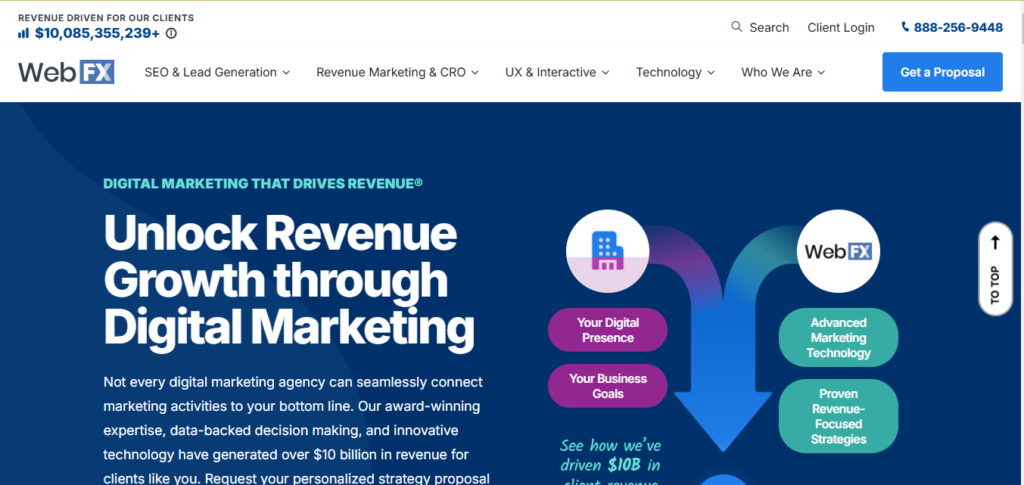Click the WebFX circle logo in diagram
The height and width of the screenshot is (485, 1024).
(838, 251)
